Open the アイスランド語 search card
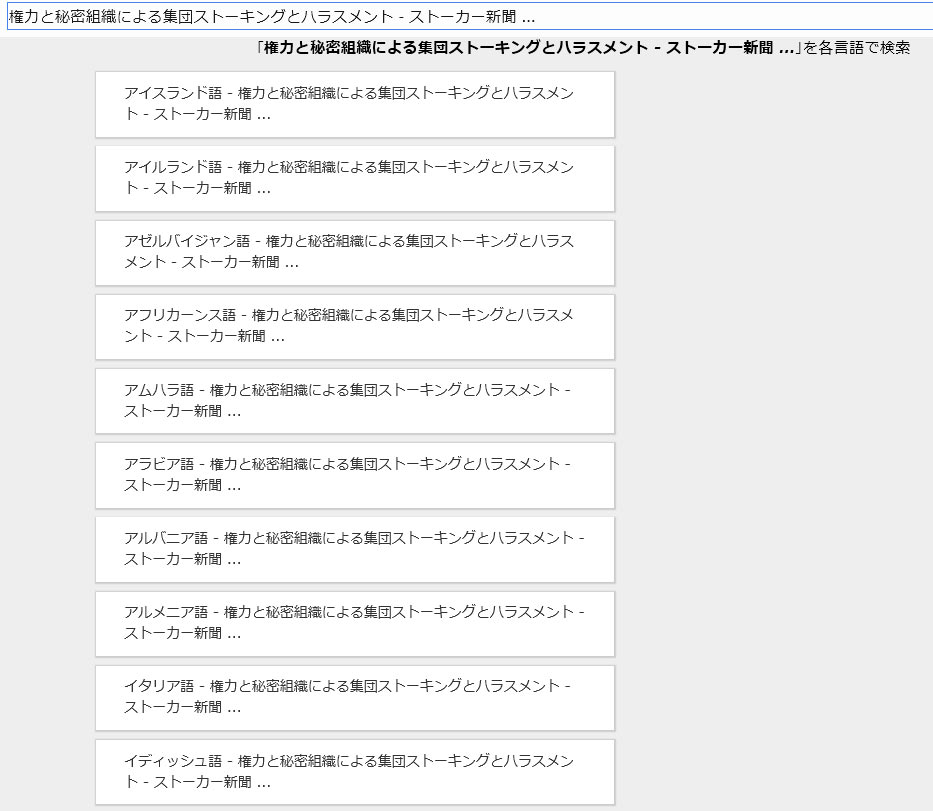 pos(355,104)
